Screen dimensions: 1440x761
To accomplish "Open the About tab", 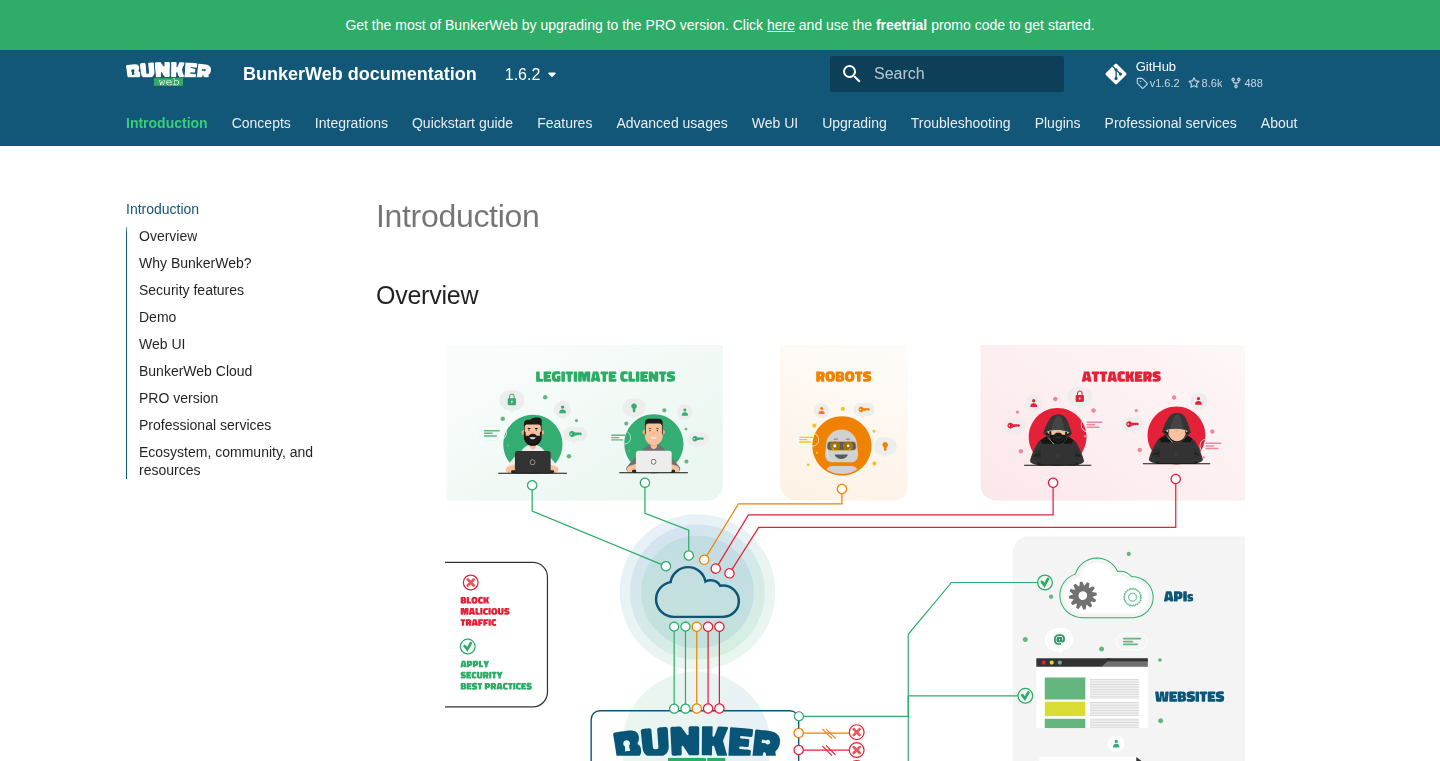I will [1279, 123].
